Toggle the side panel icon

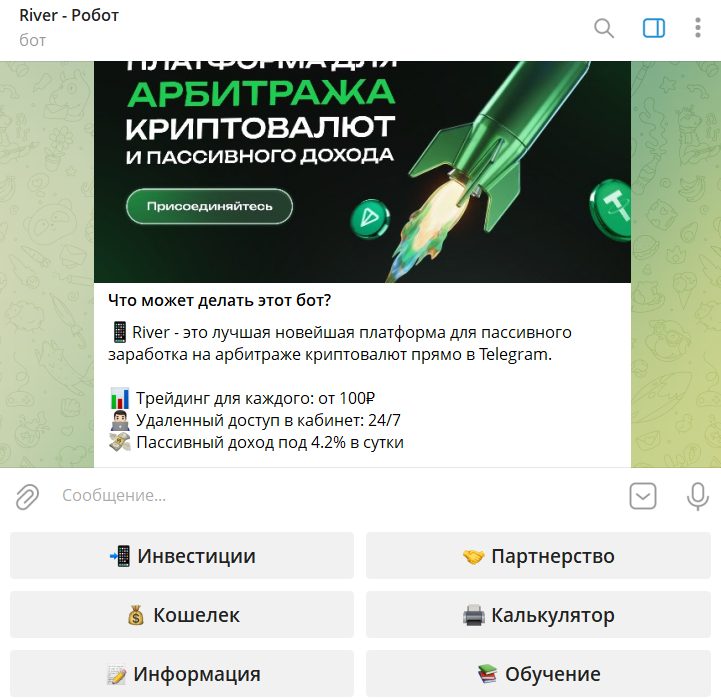coord(653,28)
